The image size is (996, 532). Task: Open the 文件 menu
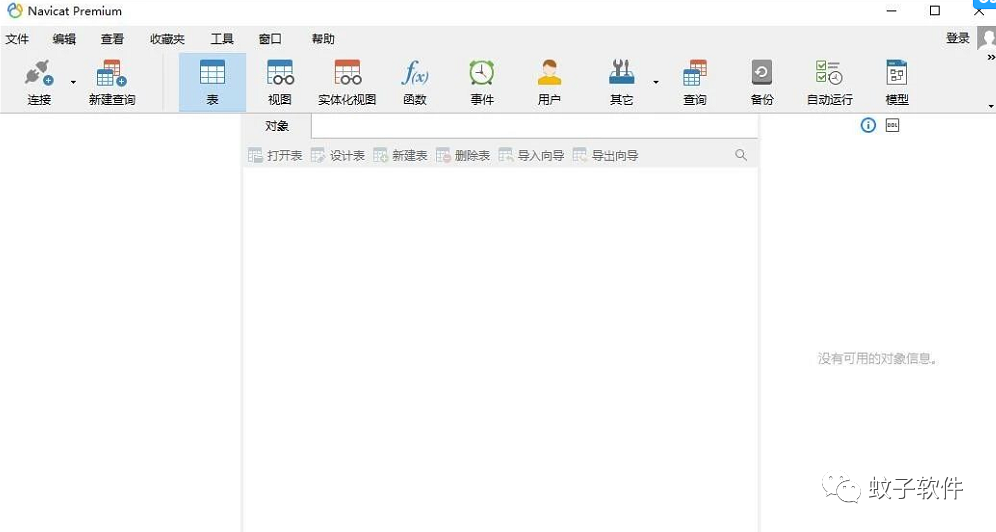click(17, 39)
